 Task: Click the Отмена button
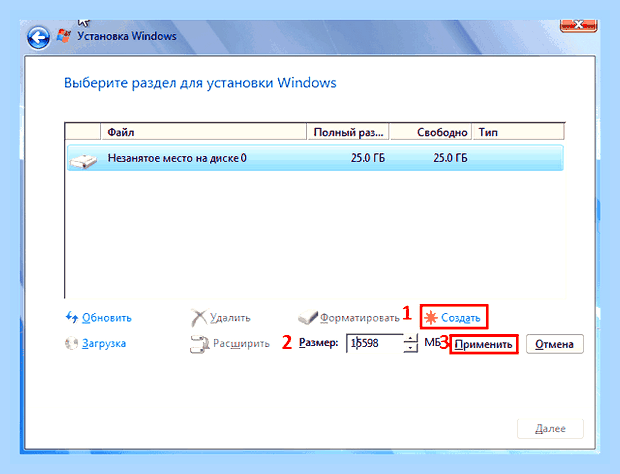554,344
